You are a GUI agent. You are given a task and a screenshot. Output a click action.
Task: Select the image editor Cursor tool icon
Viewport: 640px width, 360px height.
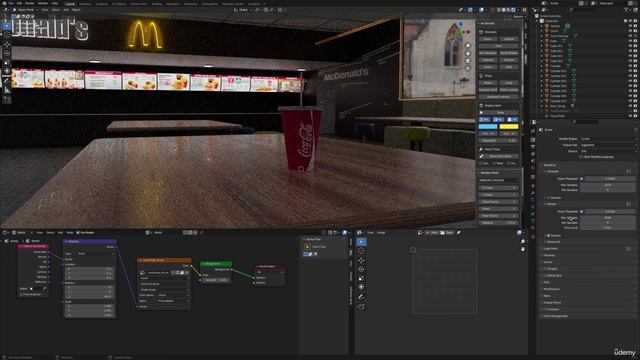[361, 251]
